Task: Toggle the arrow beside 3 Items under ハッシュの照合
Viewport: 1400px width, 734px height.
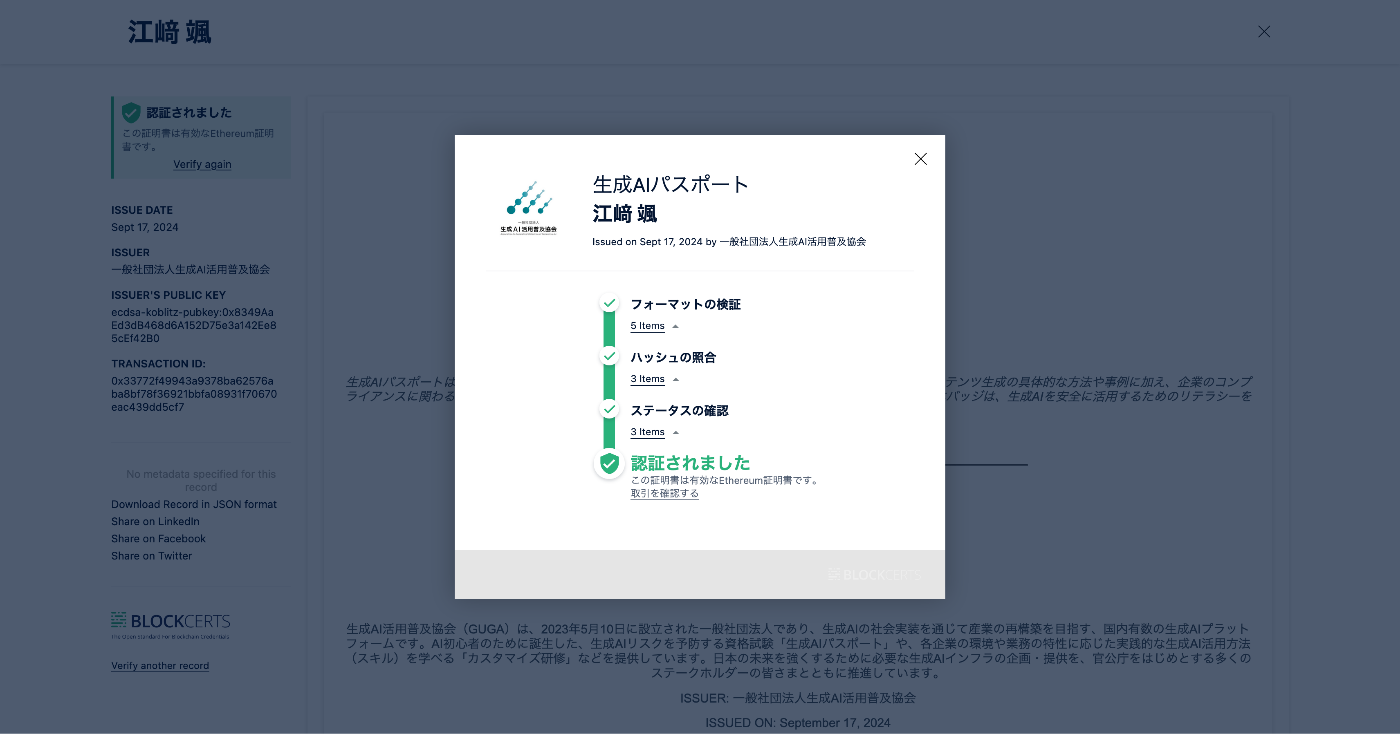Action: [676, 380]
